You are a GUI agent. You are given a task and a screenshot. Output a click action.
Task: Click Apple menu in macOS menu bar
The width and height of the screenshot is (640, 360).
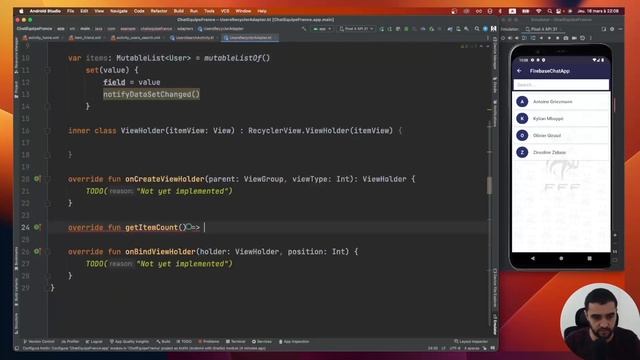click(21, 11)
